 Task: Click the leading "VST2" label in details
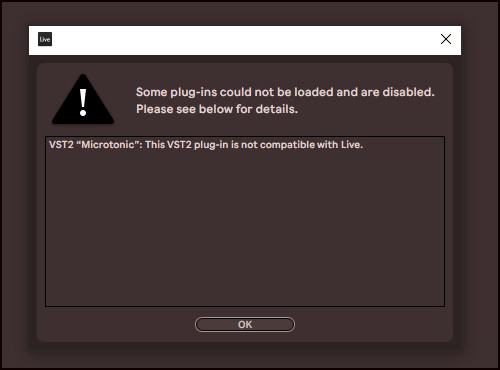[61, 145]
